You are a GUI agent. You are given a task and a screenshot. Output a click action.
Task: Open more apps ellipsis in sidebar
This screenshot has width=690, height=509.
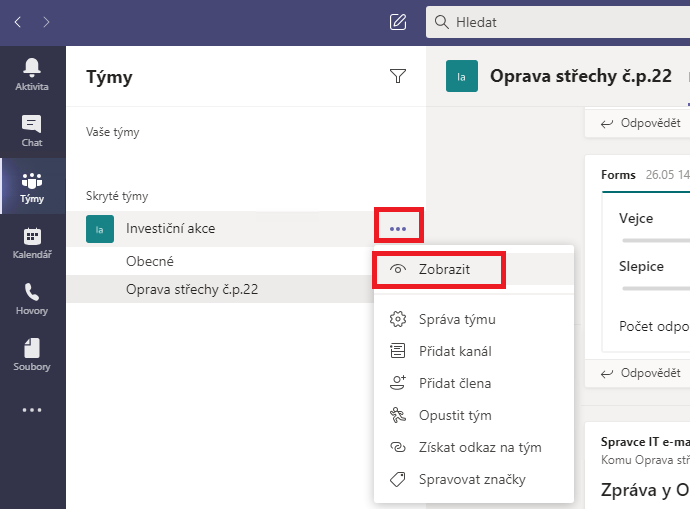(32, 410)
